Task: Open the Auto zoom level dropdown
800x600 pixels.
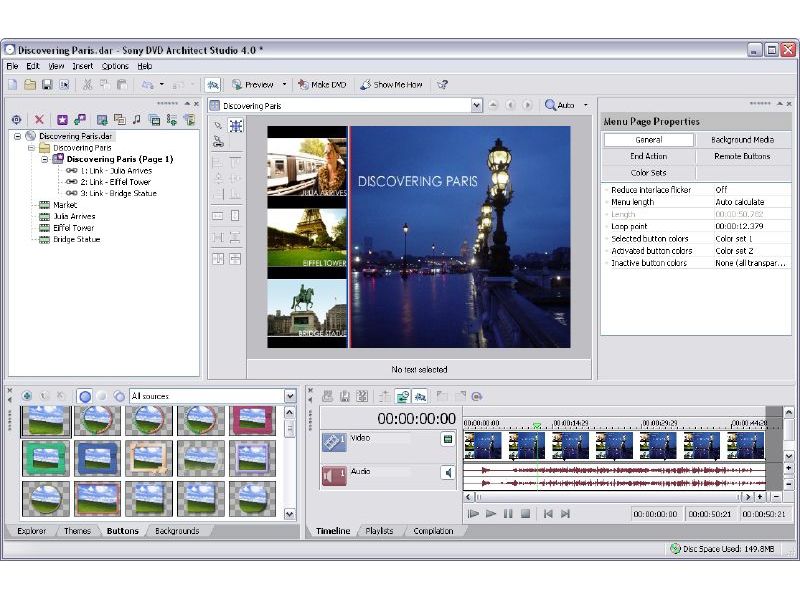Action: coord(586,105)
